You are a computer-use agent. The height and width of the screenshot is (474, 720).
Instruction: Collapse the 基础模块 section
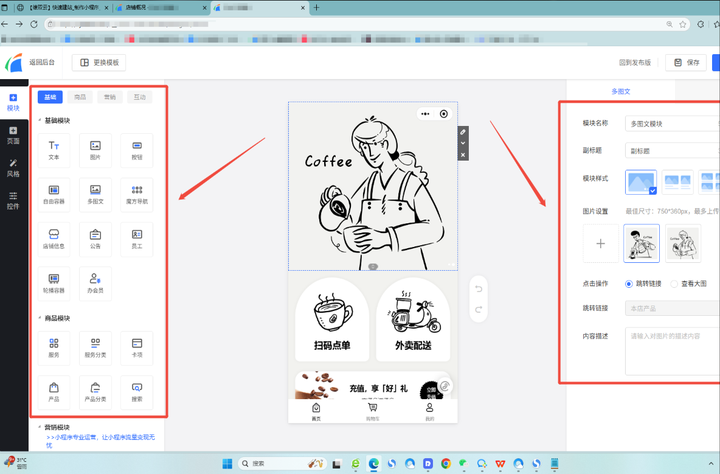coord(39,120)
